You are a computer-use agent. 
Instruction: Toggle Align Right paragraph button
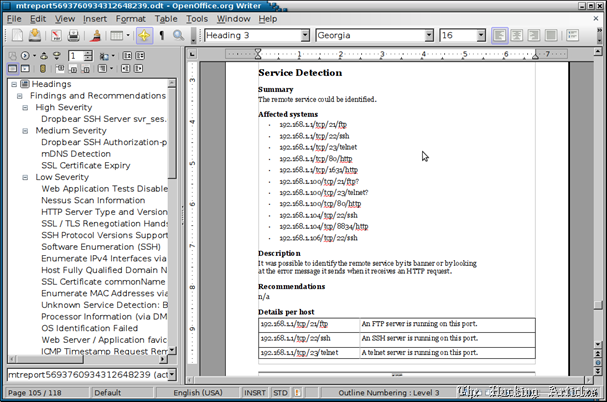pos(533,35)
